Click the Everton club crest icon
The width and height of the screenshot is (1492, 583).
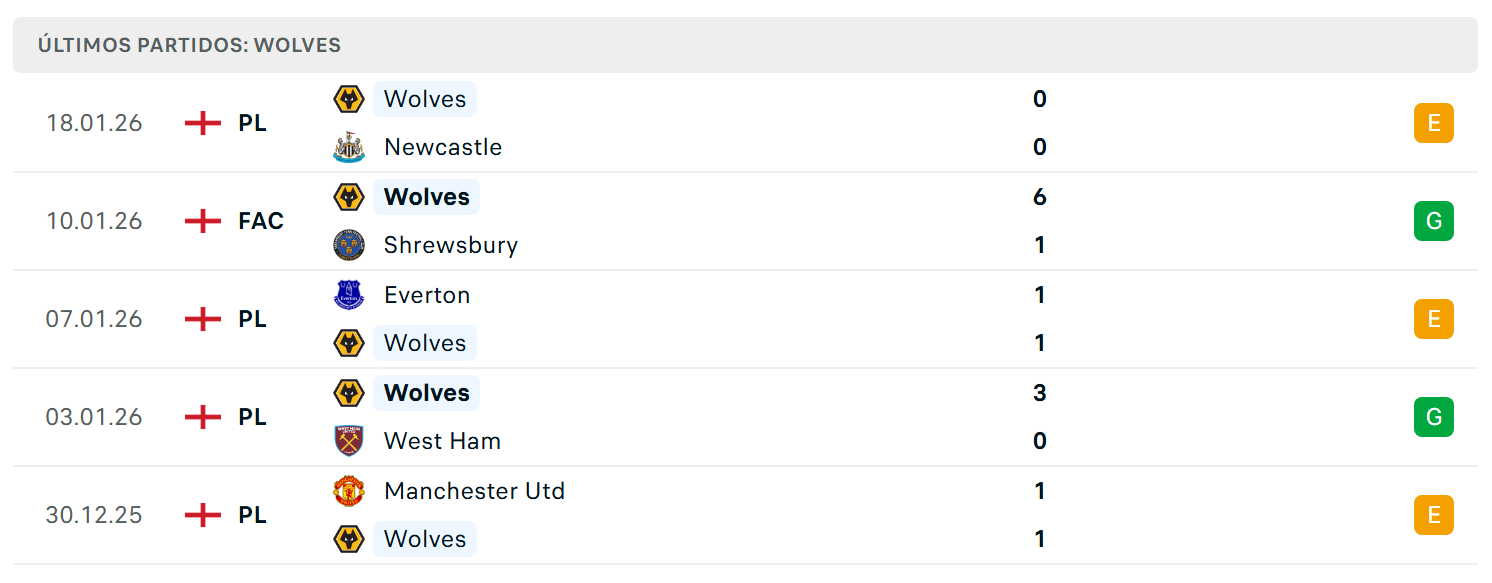(349, 295)
